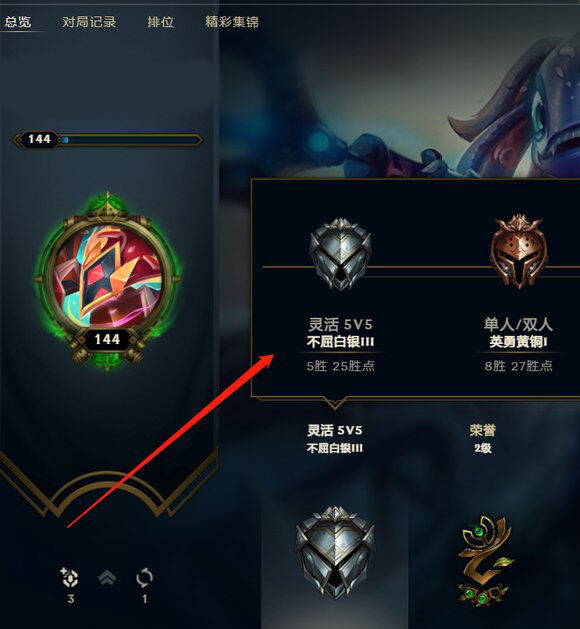The width and height of the screenshot is (580, 629).
Task: Click the summoner profile avatar icon
Action: (x=107, y=277)
